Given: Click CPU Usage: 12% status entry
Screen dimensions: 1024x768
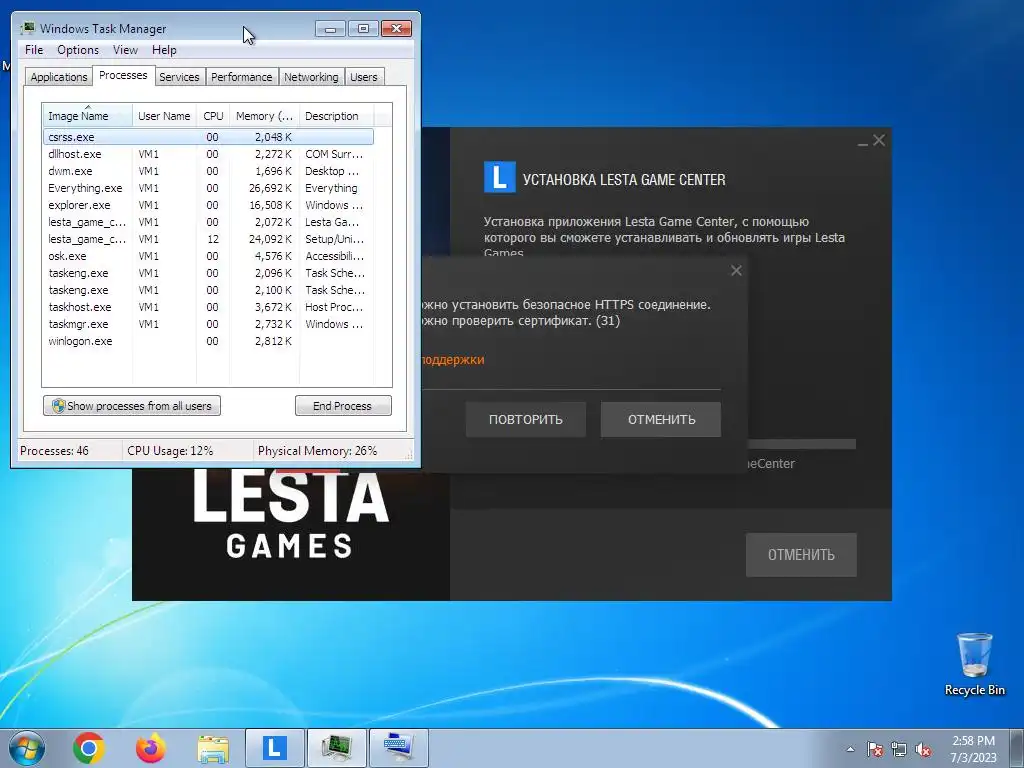Looking at the screenshot, I should (x=170, y=451).
